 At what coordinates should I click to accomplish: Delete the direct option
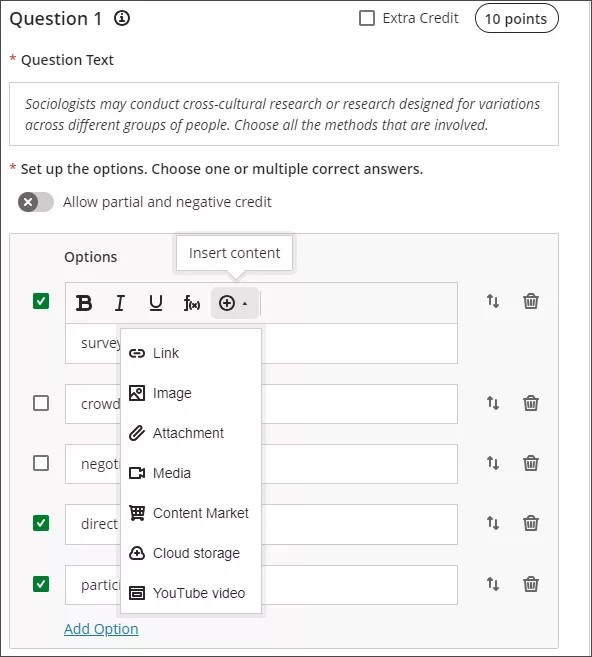(x=530, y=523)
